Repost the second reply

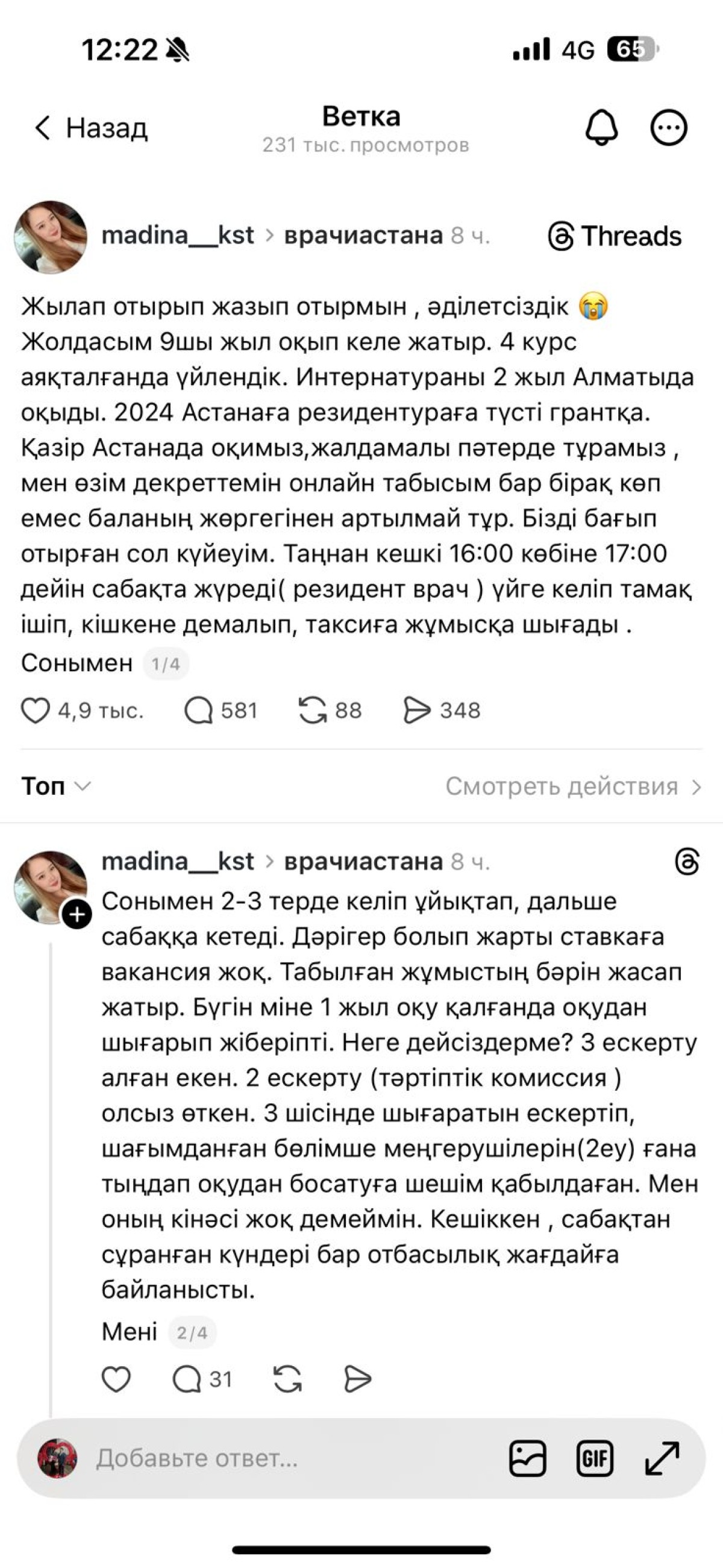tap(287, 1379)
